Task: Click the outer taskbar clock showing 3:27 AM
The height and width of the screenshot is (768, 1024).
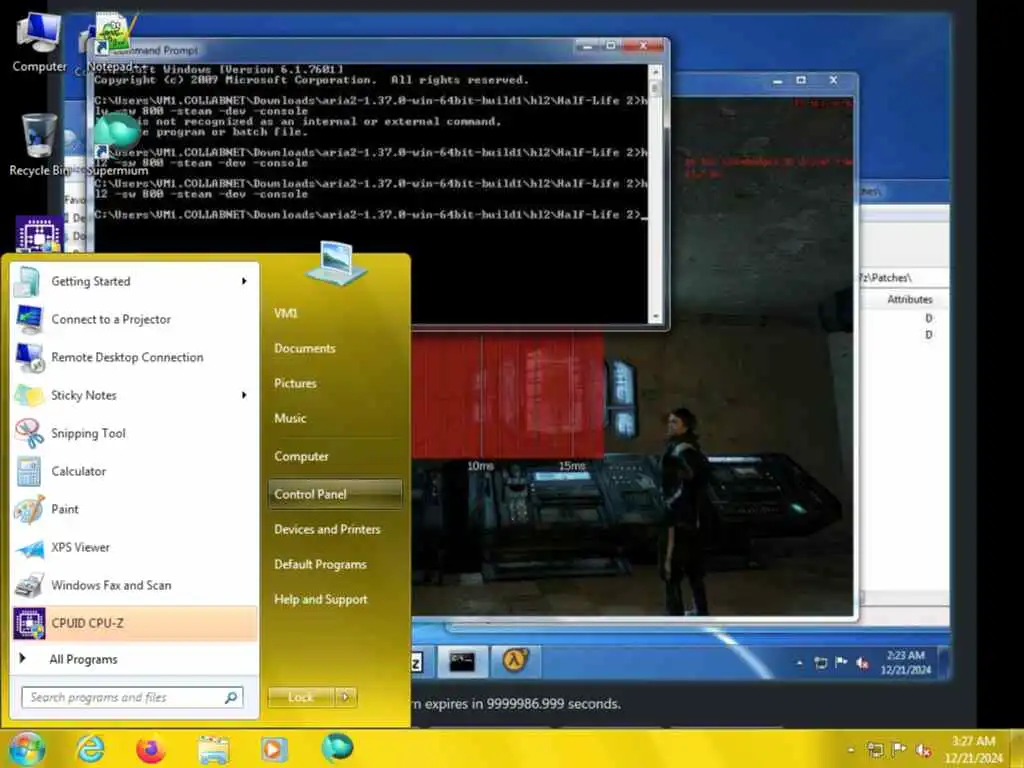Action: pyautogui.click(x=973, y=749)
